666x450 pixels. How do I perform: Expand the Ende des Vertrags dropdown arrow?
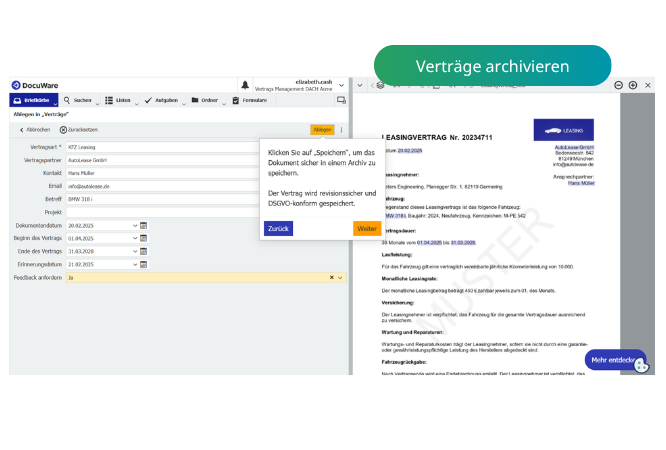(135, 252)
